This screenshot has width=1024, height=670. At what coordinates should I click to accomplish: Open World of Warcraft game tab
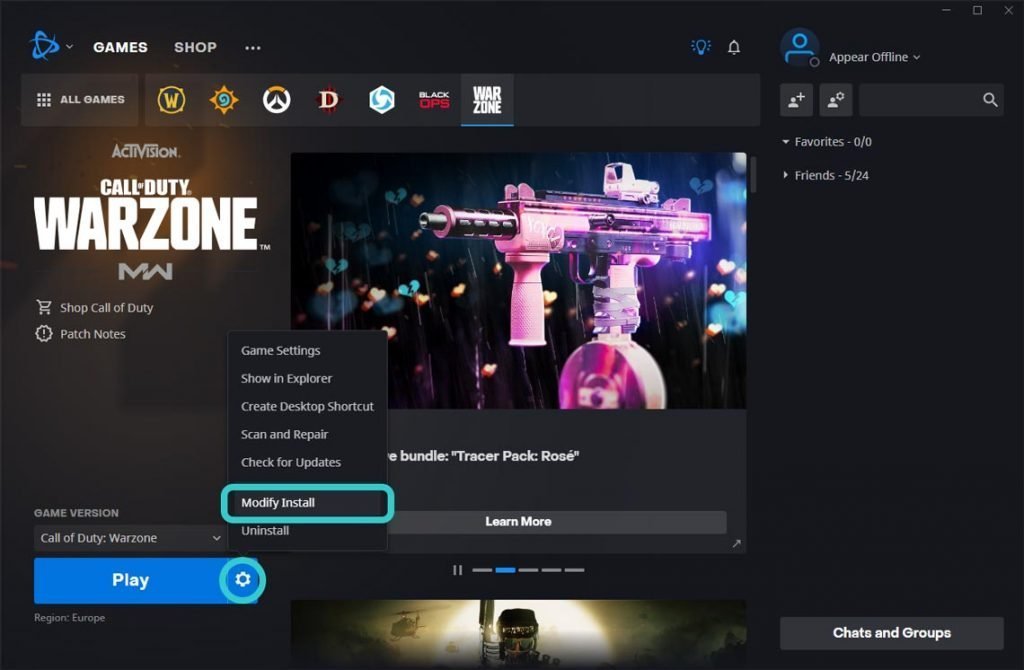click(x=171, y=100)
